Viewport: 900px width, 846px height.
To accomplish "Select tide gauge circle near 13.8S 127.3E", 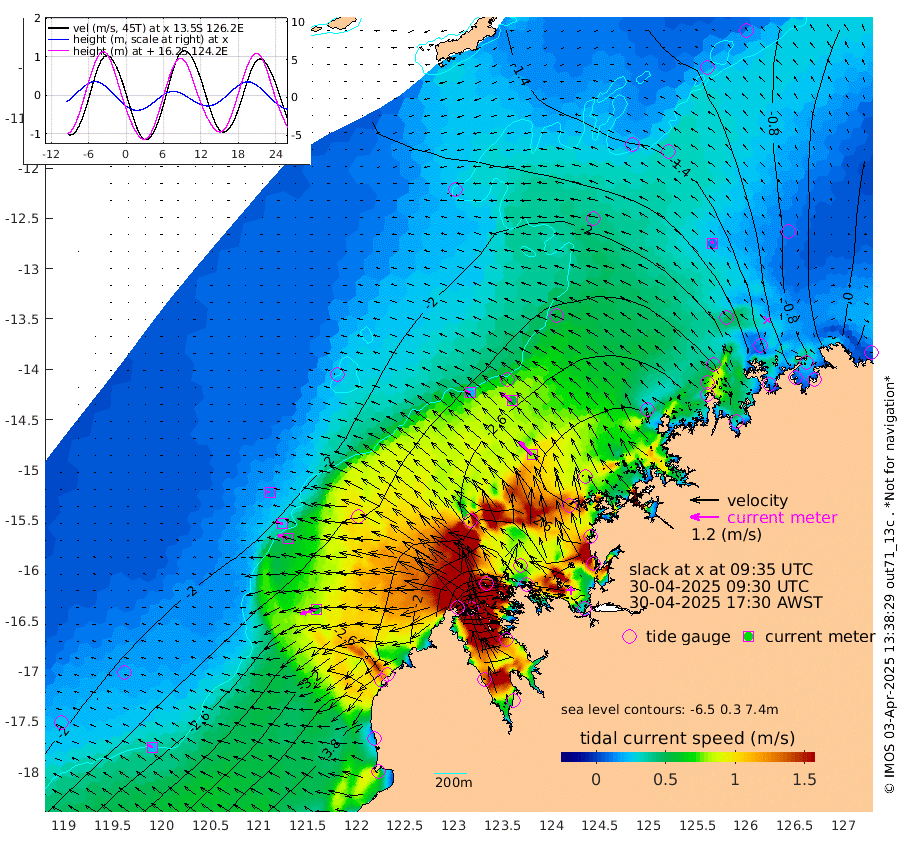I will 871,352.
